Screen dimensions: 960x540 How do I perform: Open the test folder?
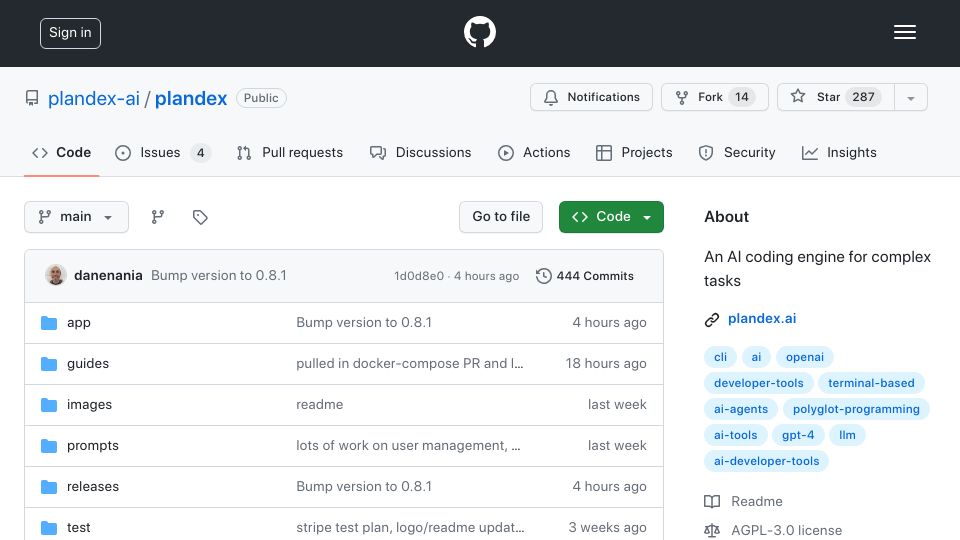point(79,528)
